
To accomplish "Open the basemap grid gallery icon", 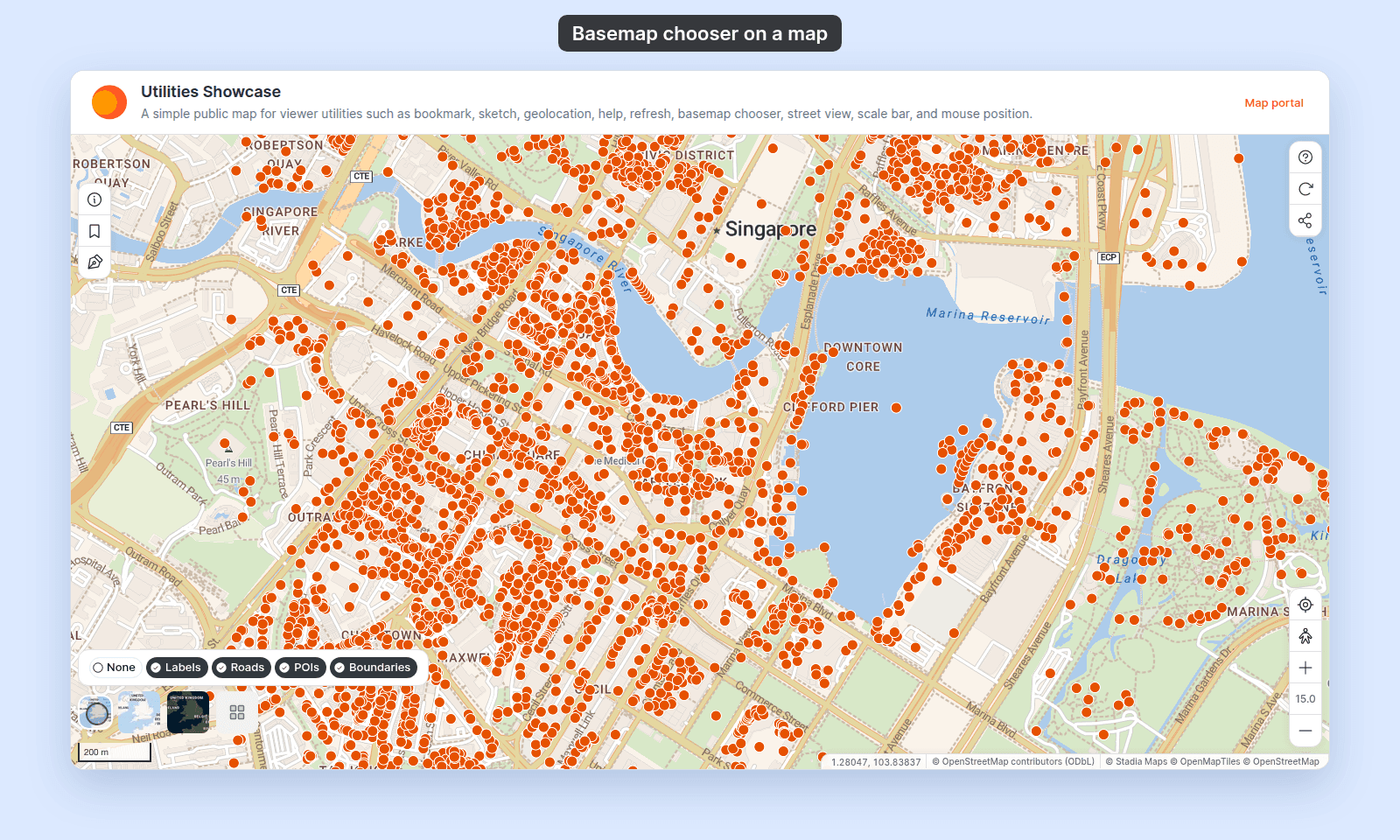I will (237, 713).
